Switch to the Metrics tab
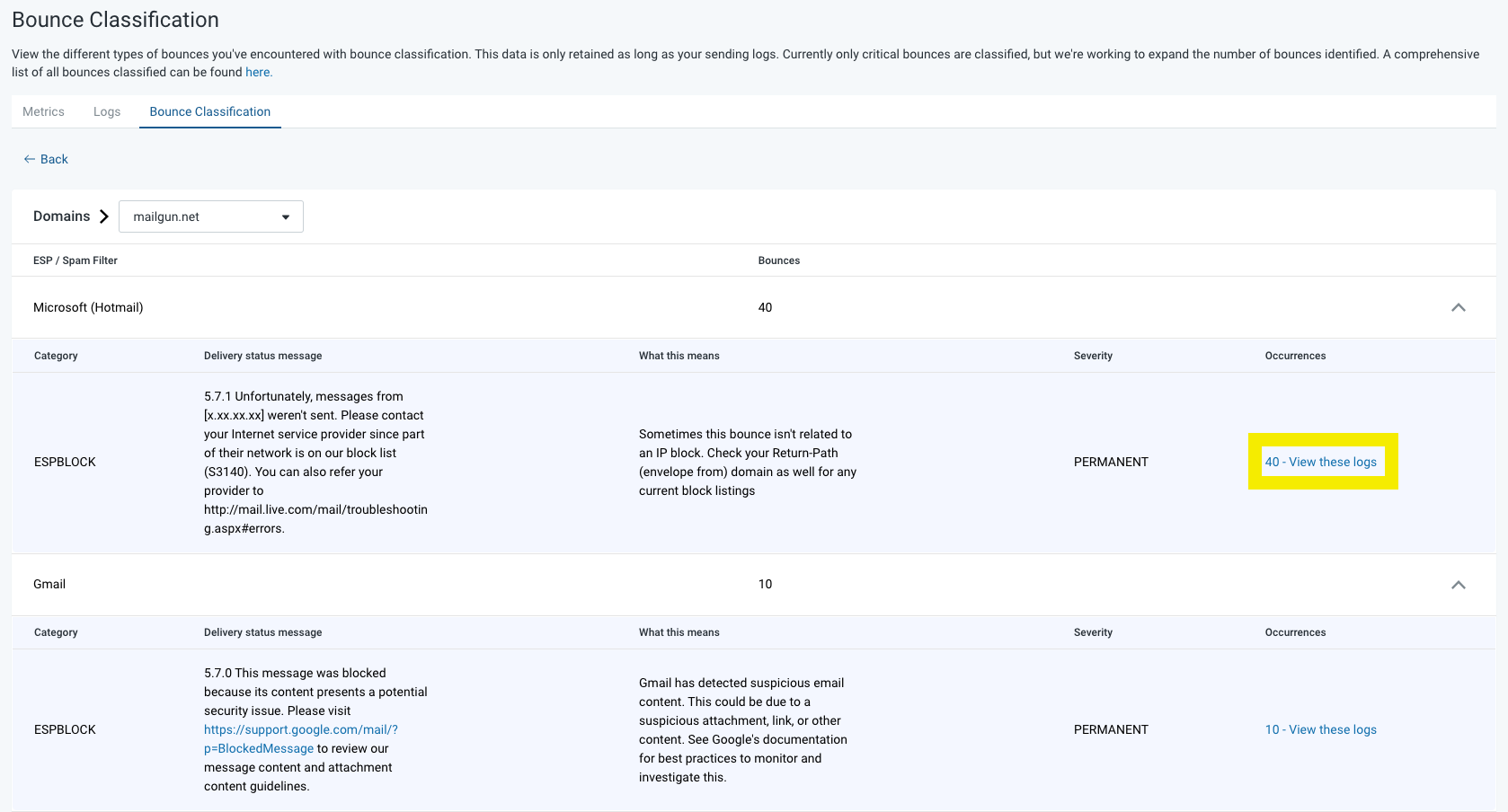Screen dimensions: 1508x812 pos(43,111)
